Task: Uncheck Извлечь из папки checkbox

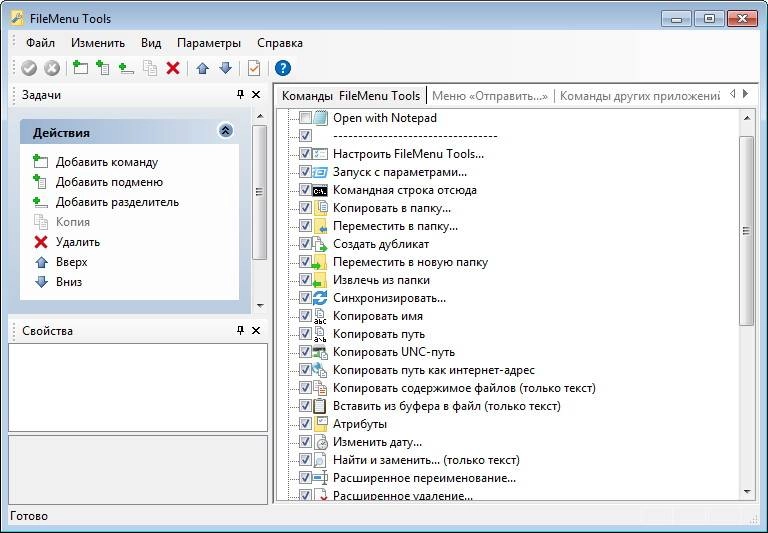Action: [x=305, y=280]
